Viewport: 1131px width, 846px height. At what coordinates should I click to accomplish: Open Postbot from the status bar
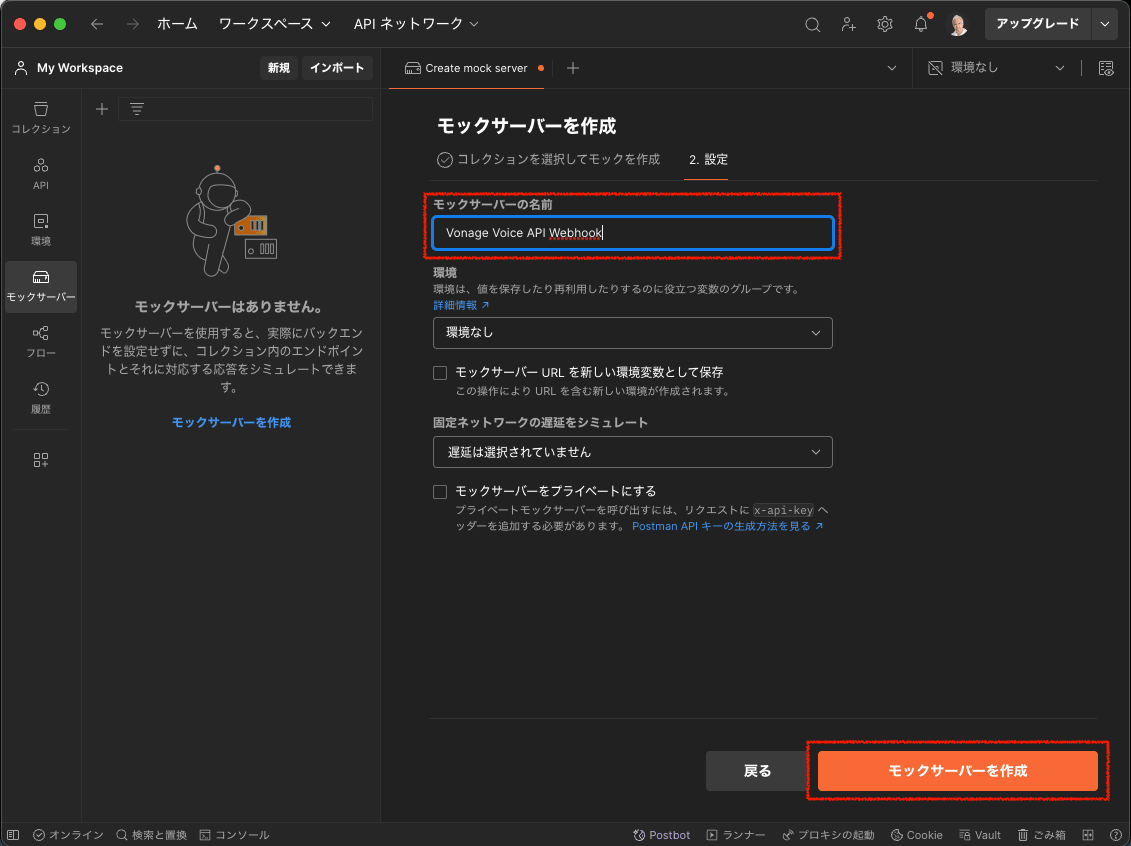point(661,834)
